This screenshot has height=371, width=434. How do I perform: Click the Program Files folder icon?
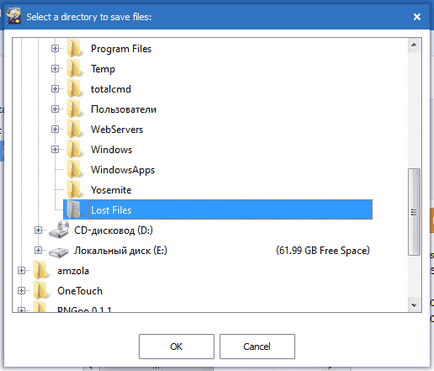[x=74, y=49]
